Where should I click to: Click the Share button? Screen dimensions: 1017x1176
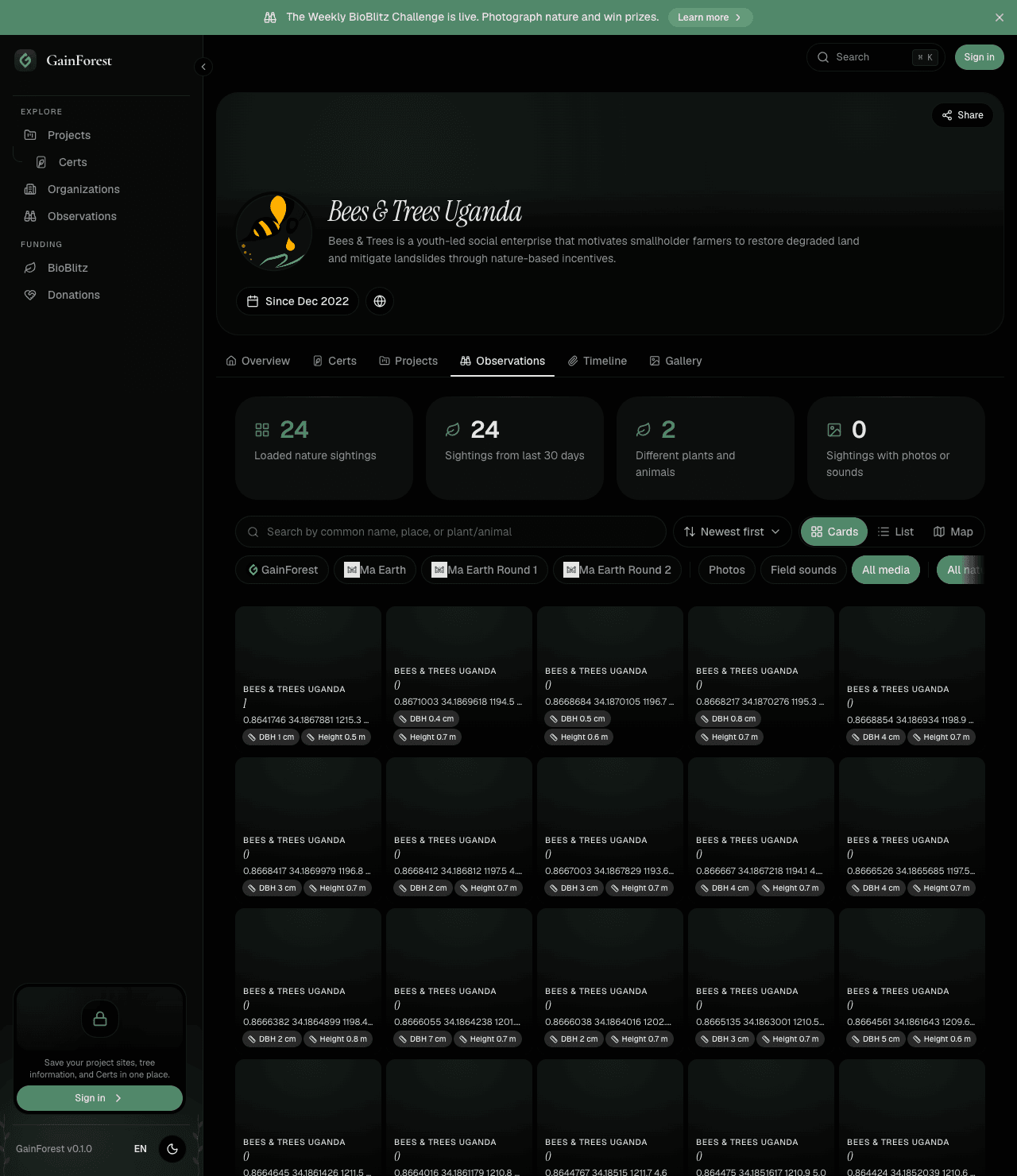[962, 115]
